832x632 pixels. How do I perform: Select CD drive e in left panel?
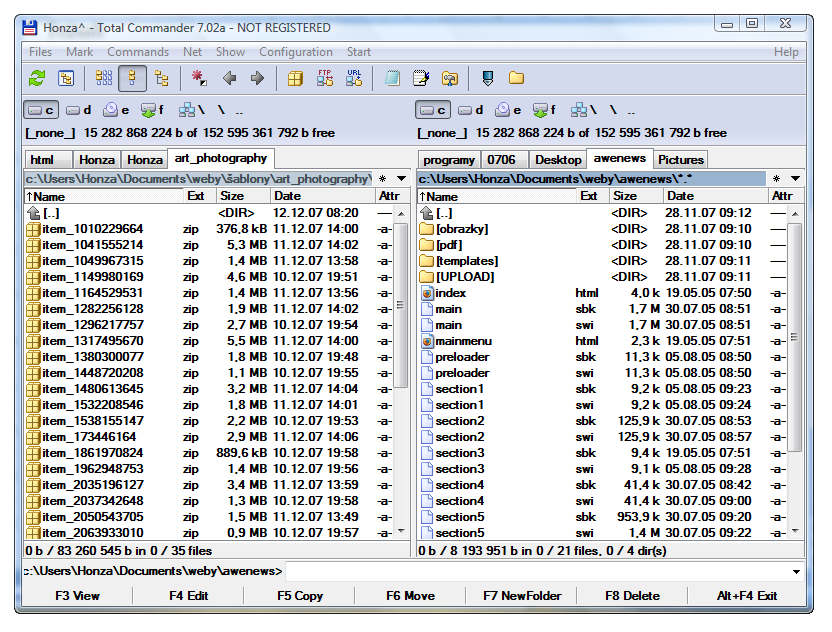116,110
